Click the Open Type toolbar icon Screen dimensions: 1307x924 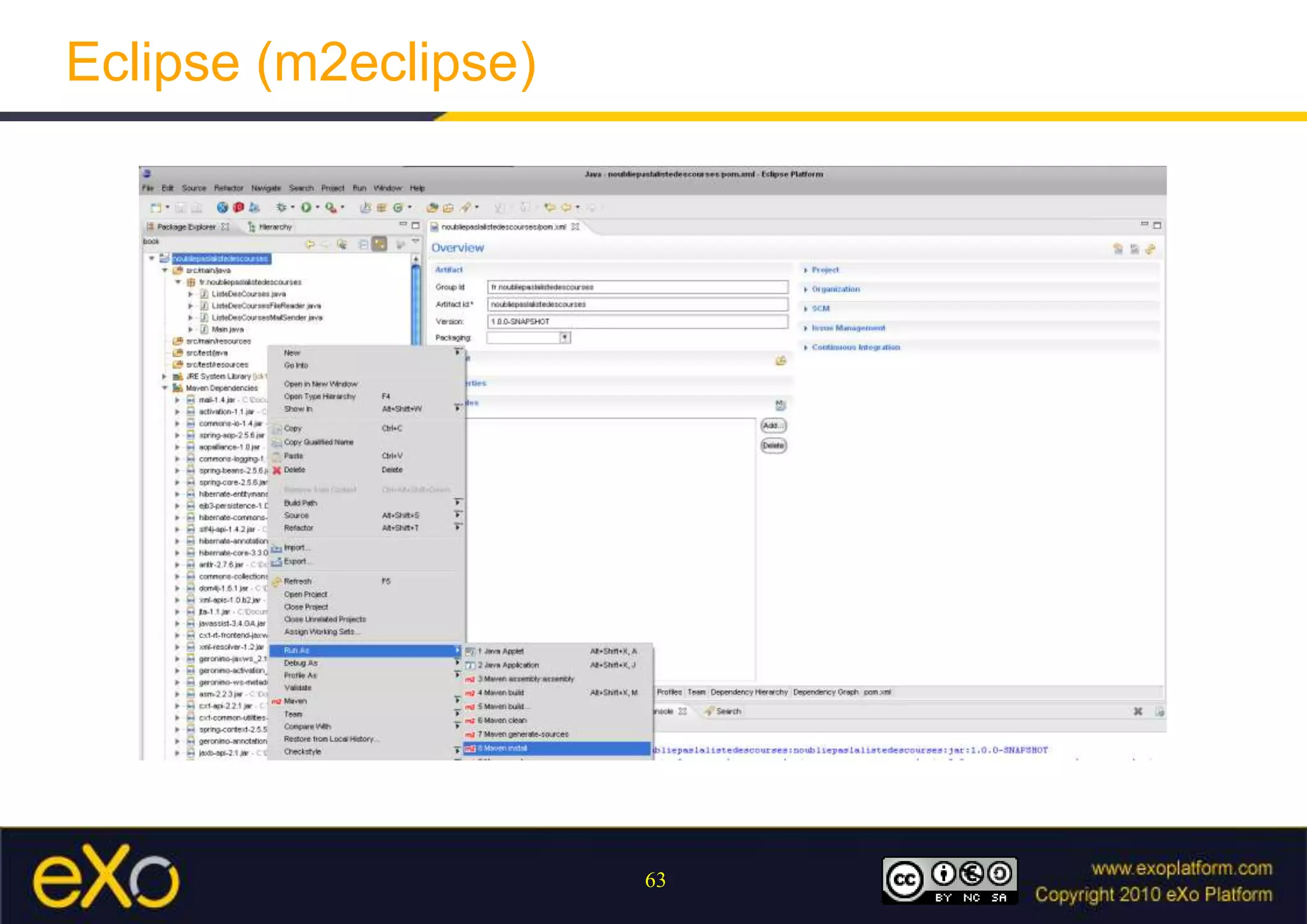pyautogui.click(x=432, y=207)
